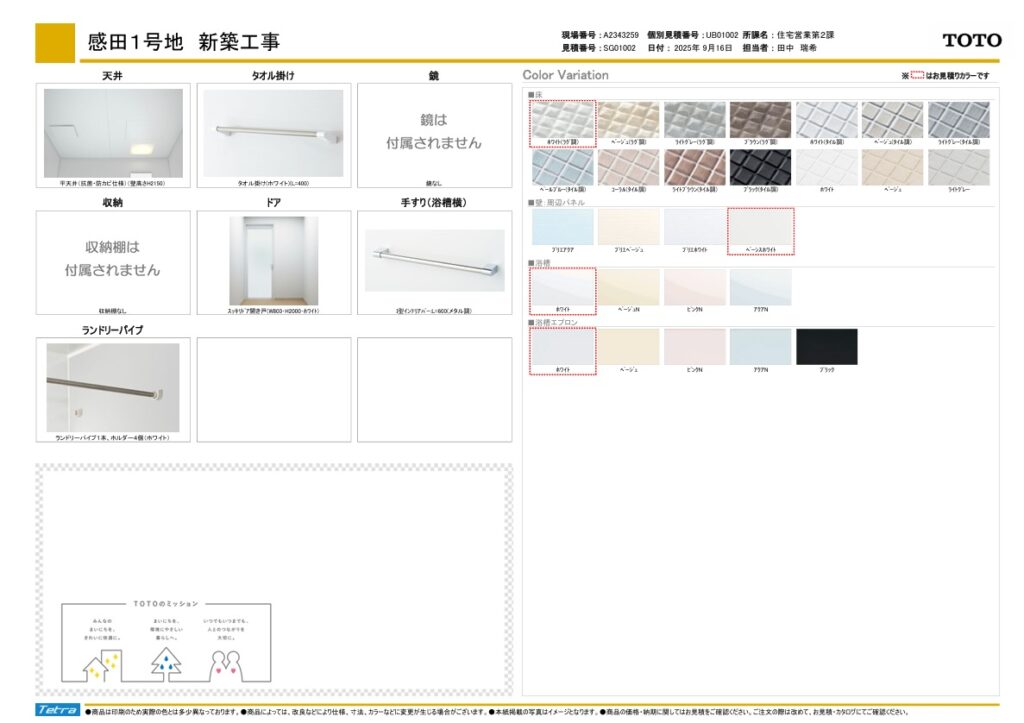The width and height of the screenshot is (1024, 723).
Task: Open the タオル掛け towel bar photo
Action: click(273, 133)
